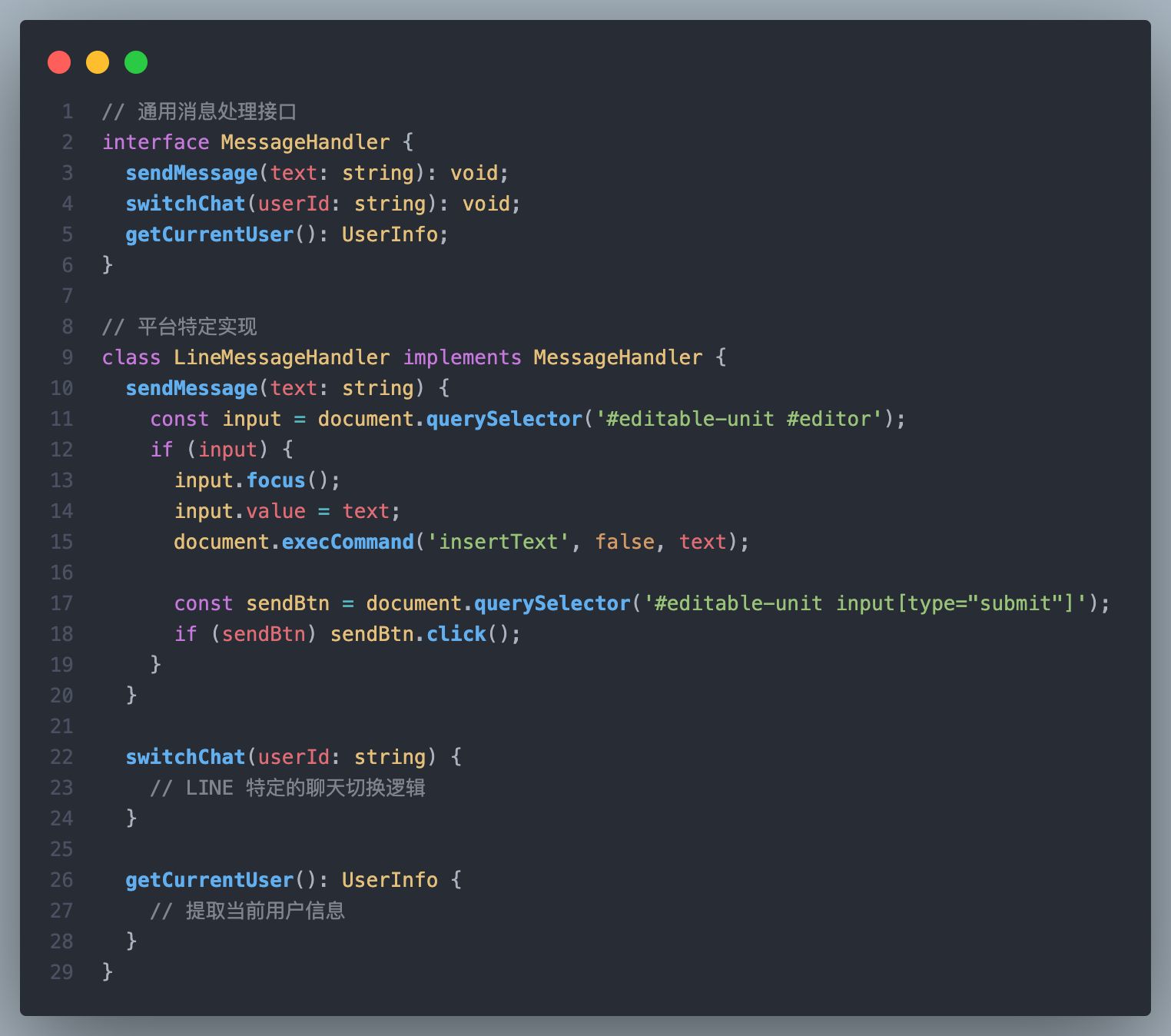
Task: Click 'focus' method on line 13
Action: 276,480
